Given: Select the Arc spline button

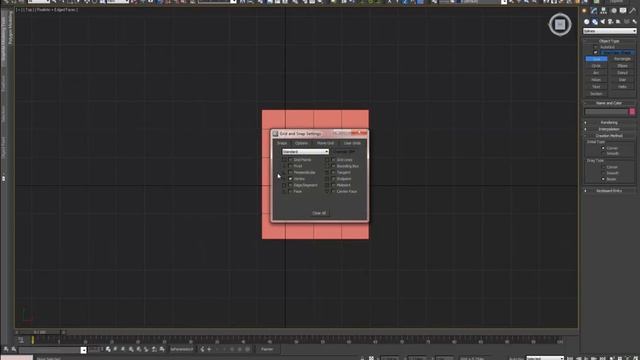Looking at the screenshot, I should click(596, 73).
